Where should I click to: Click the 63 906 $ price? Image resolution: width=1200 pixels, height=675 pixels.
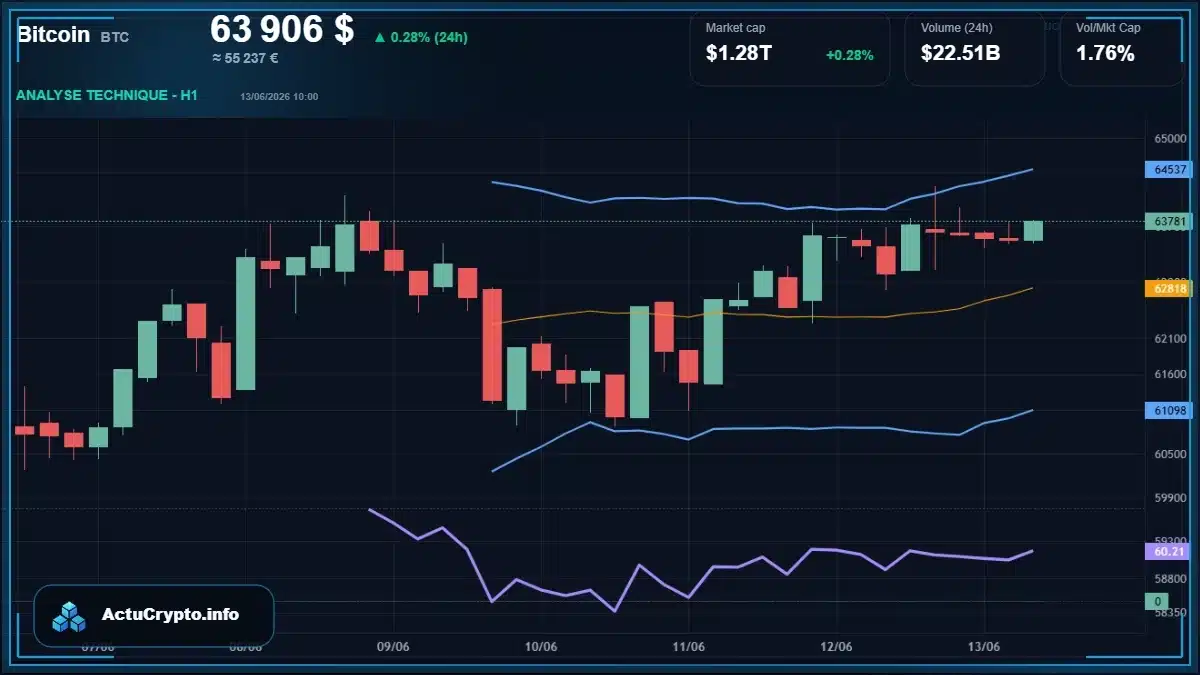282,29
